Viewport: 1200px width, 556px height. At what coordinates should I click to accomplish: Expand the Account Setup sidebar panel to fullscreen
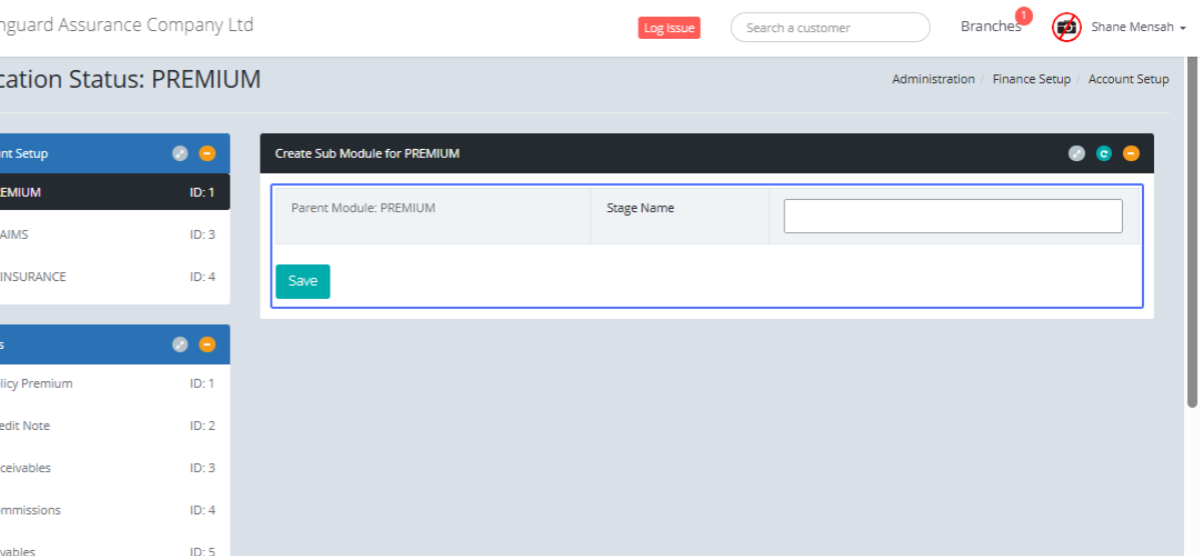(180, 154)
